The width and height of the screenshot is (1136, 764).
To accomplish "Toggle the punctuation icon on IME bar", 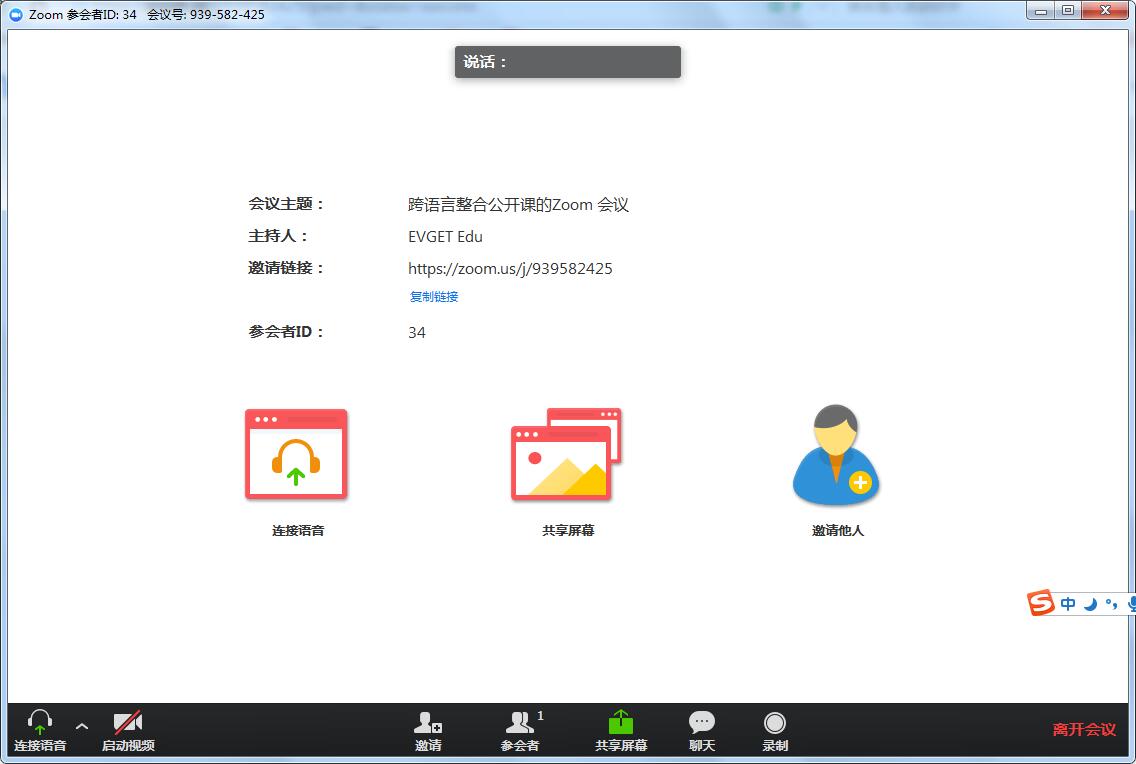I will click(1111, 603).
